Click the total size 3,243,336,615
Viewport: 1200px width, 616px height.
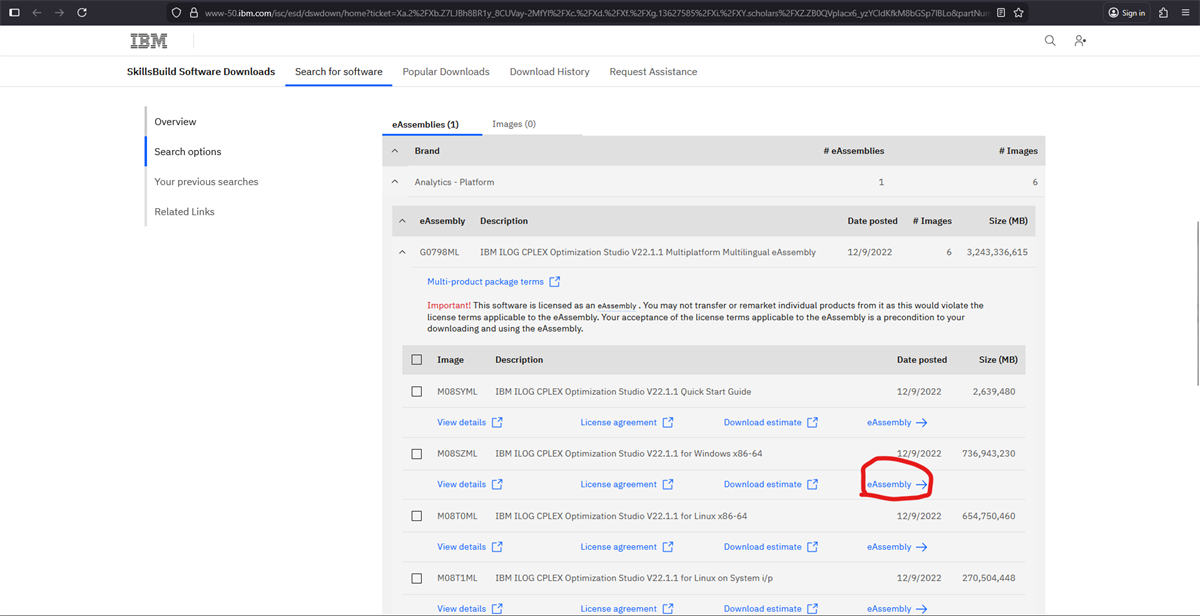tap(997, 252)
